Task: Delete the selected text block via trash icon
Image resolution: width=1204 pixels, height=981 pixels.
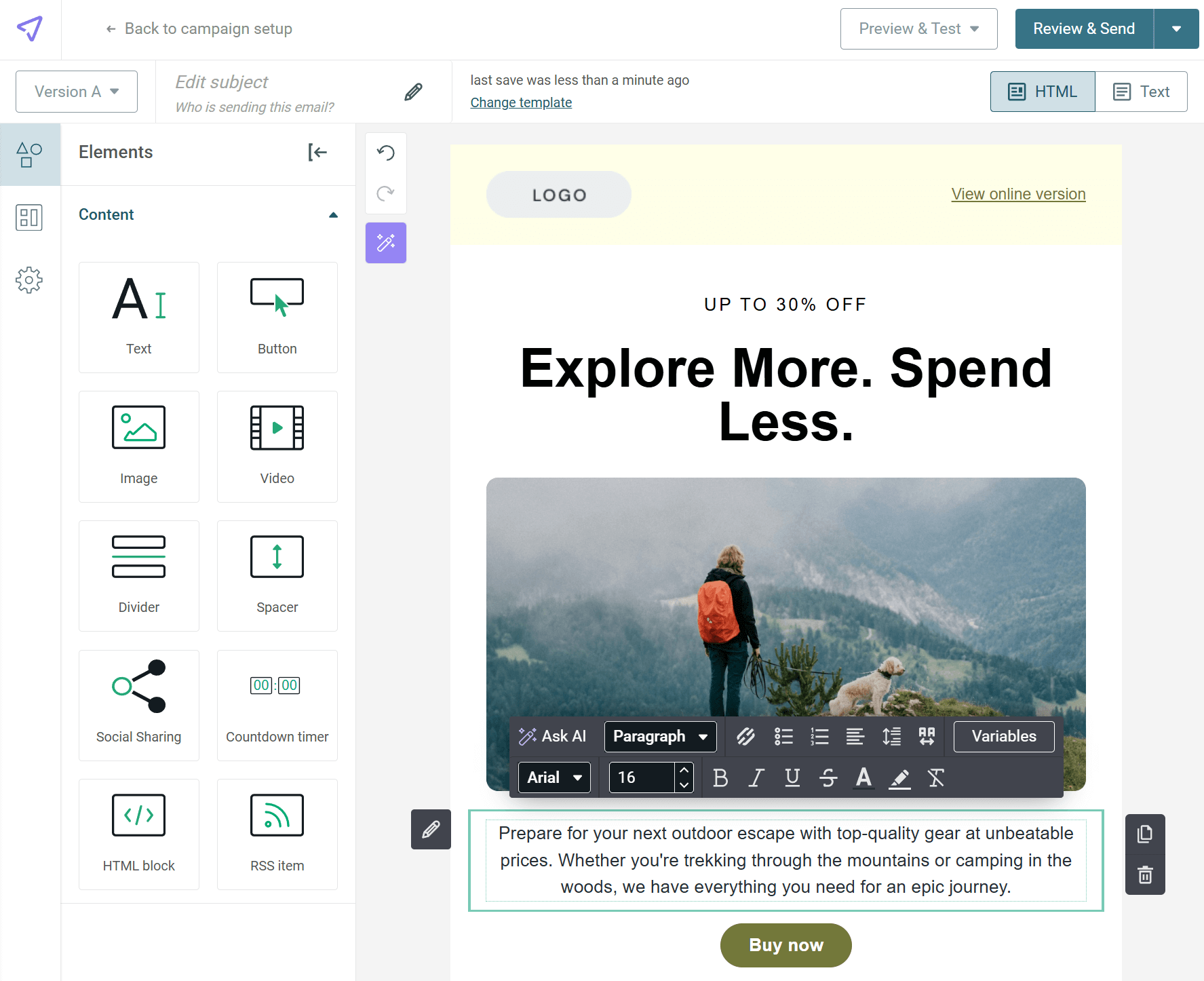Action: point(1145,875)
